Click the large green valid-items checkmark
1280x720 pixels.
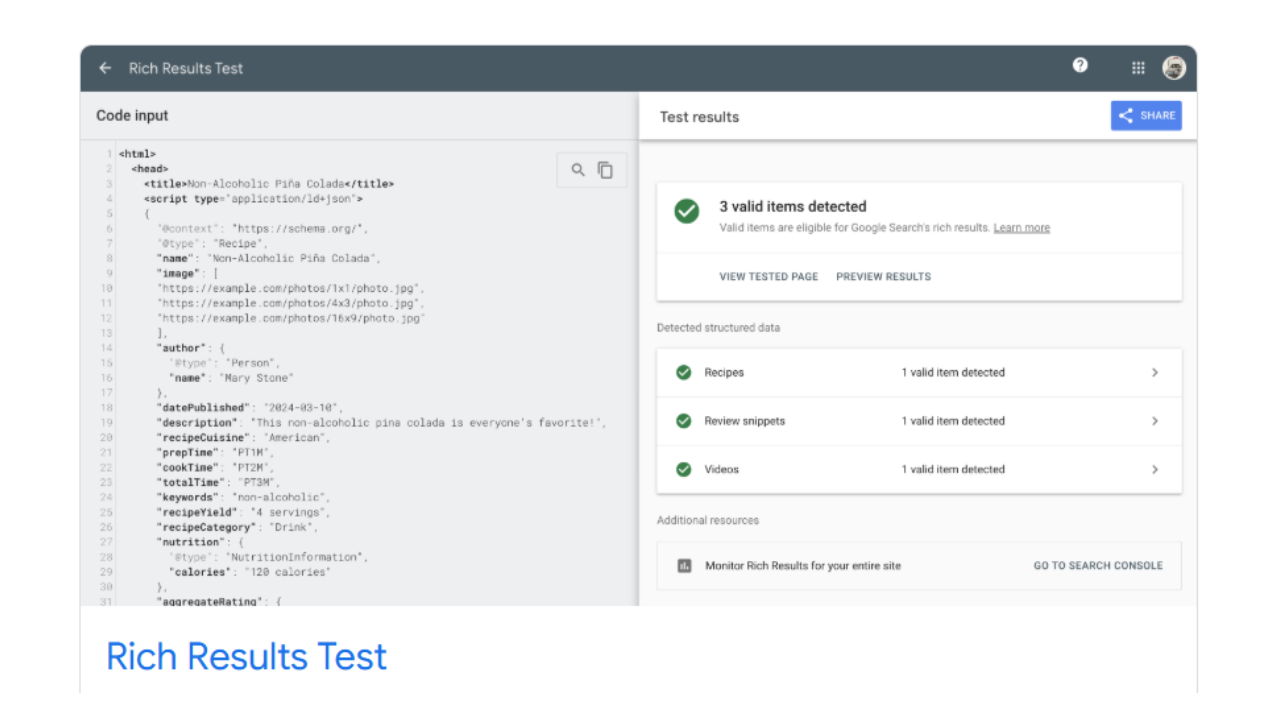(686, 211)
